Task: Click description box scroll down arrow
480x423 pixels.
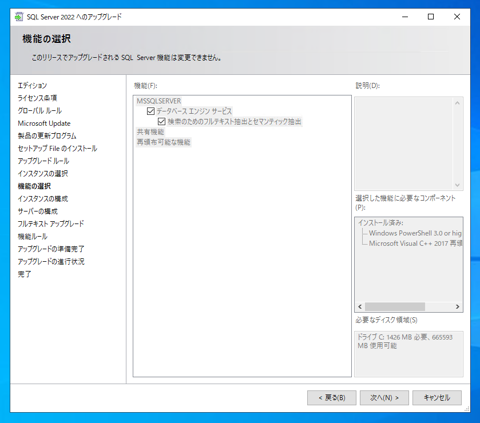Action: [x=457, y=185]
